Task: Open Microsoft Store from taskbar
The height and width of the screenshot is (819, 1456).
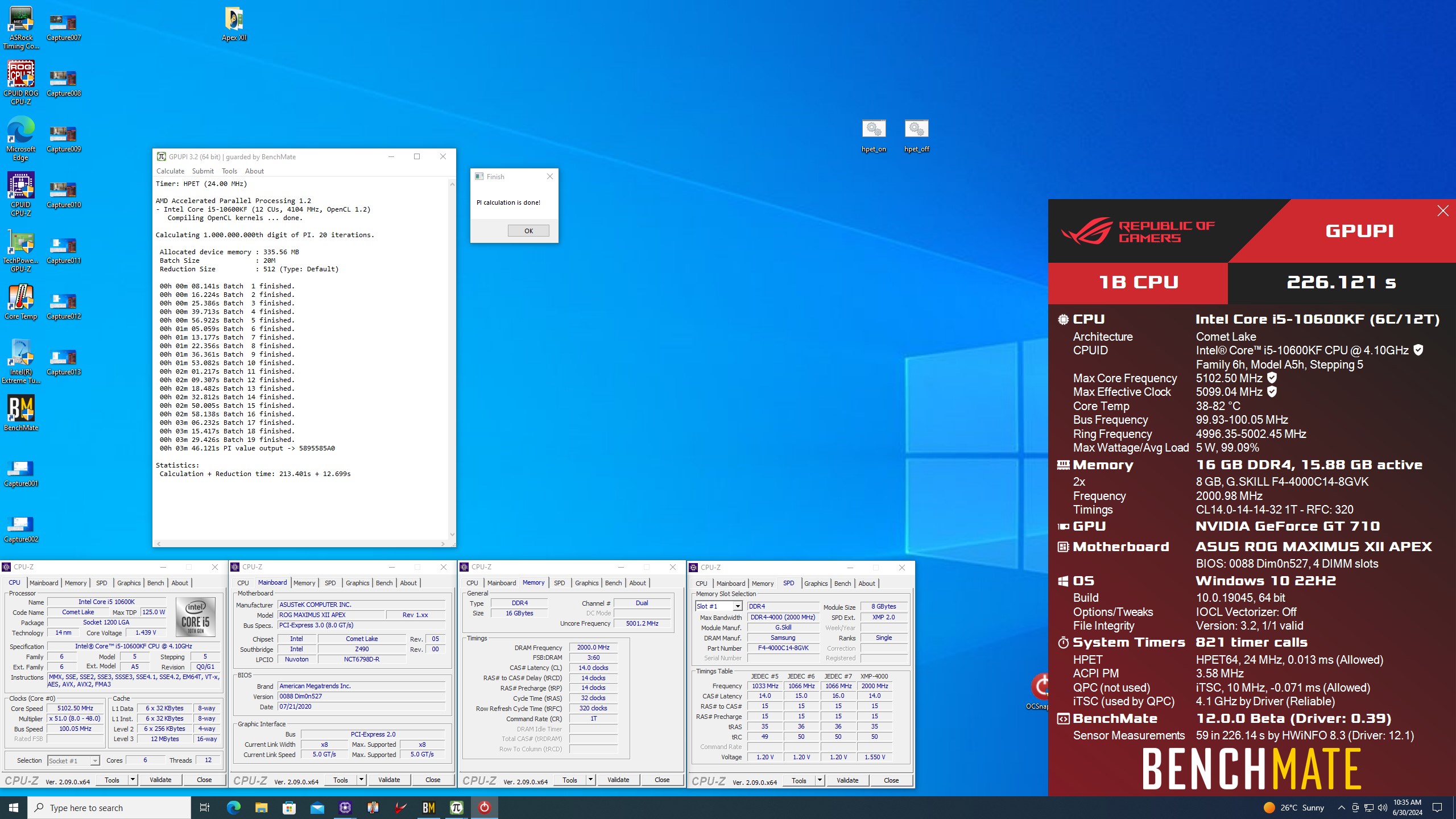Action: tap(289, 808)
